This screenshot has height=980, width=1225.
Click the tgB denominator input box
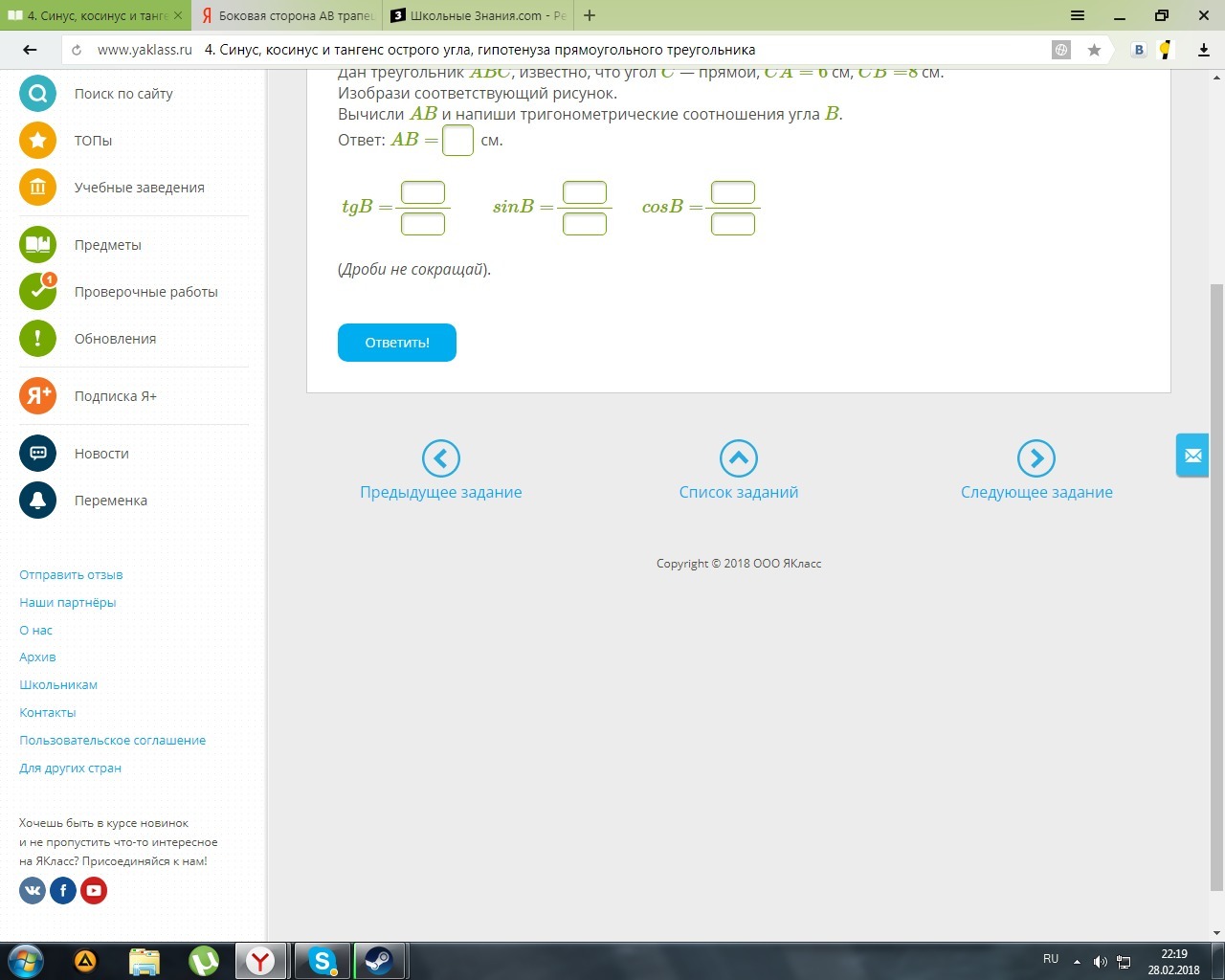[x=423, y=224]
